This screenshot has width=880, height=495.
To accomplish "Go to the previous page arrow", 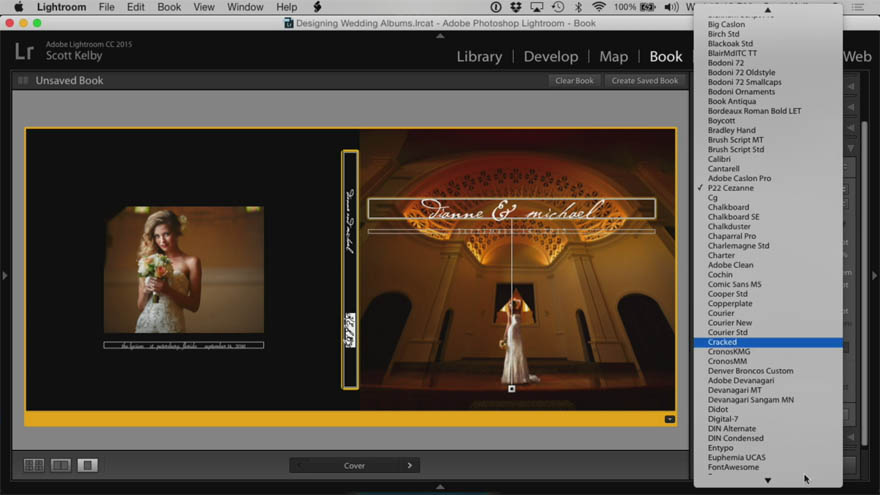I will tap(299, 465).
